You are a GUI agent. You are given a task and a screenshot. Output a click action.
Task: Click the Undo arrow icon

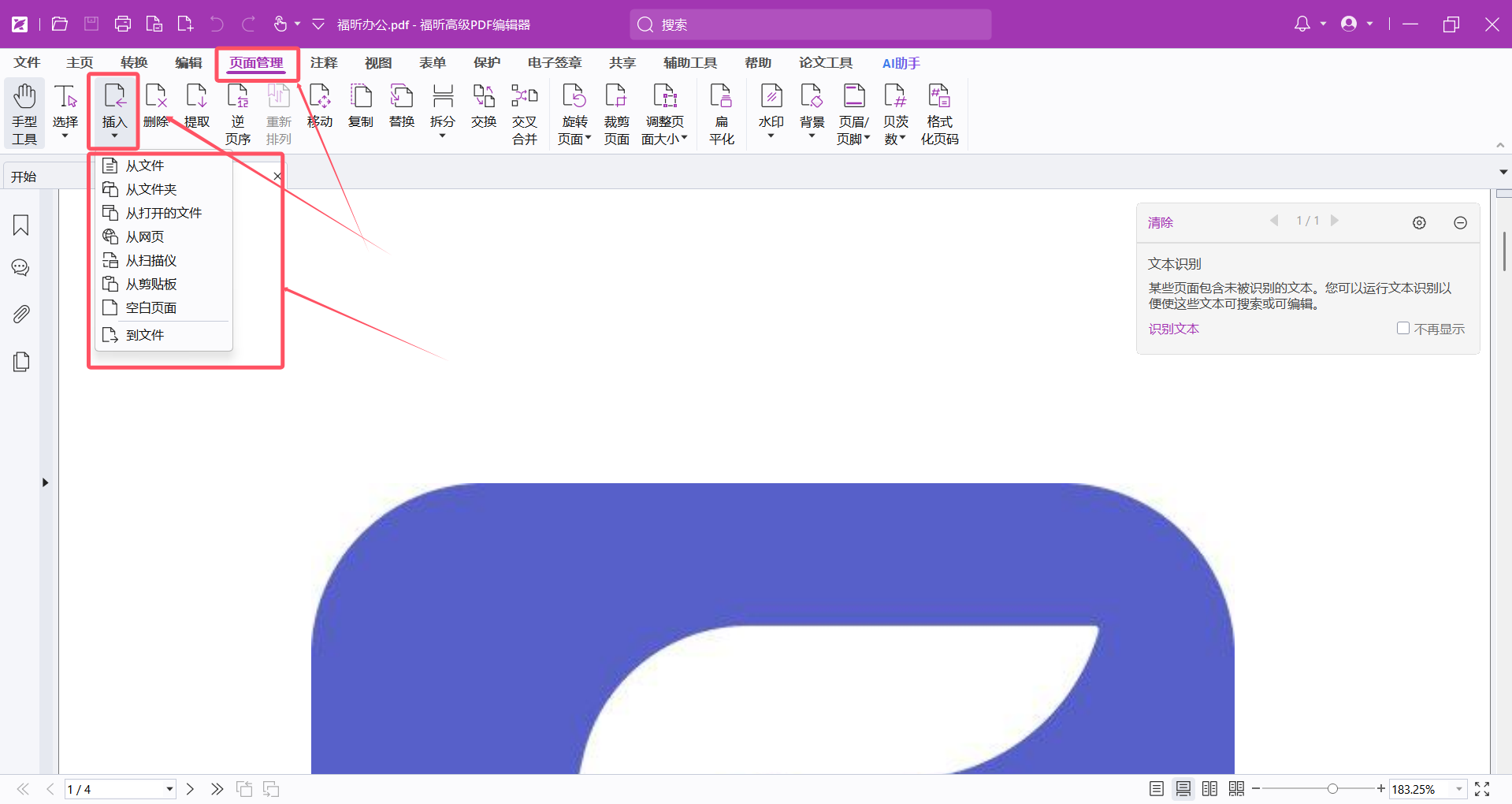217,24
